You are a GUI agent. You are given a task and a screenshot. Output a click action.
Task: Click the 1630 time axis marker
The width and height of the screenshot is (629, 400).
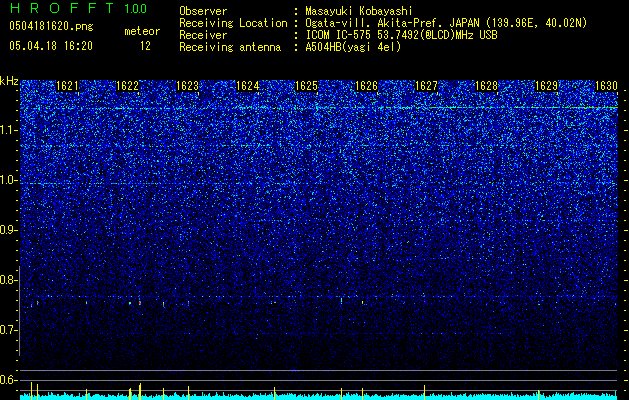606,86
